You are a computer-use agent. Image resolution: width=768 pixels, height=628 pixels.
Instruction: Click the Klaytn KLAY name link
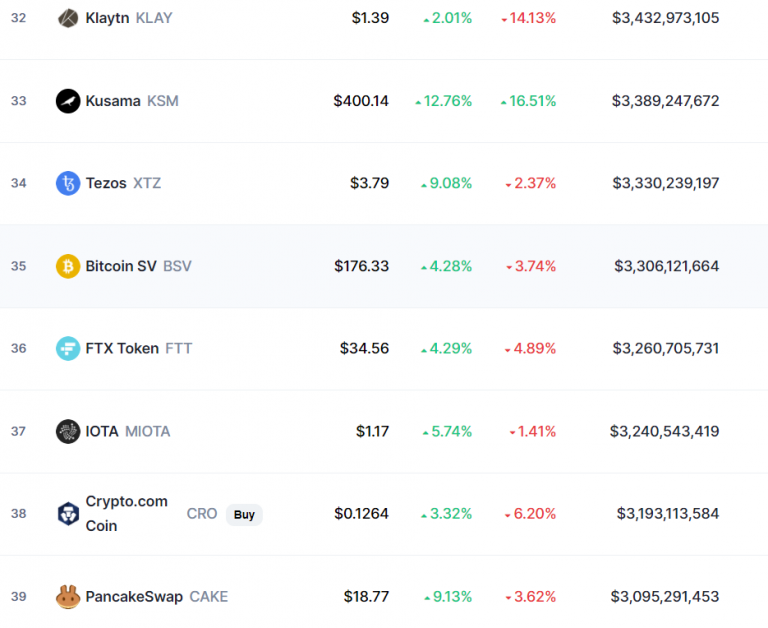click(129, 18)
